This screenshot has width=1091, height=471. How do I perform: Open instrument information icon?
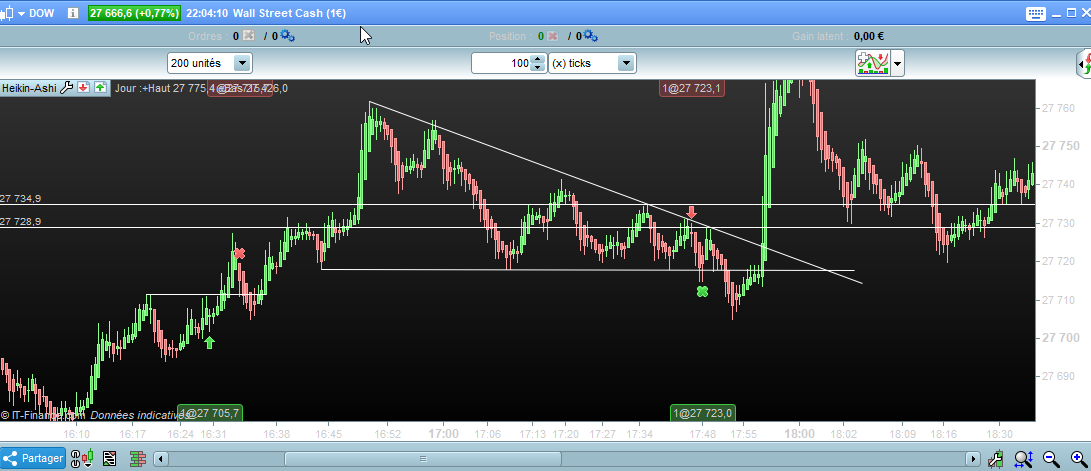click(72, 13)
